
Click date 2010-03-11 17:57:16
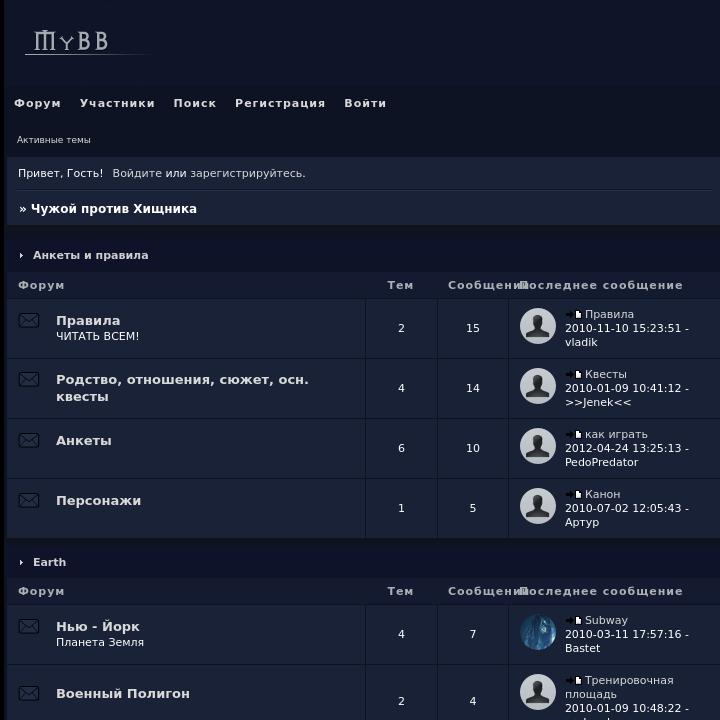tap(623, 634)
